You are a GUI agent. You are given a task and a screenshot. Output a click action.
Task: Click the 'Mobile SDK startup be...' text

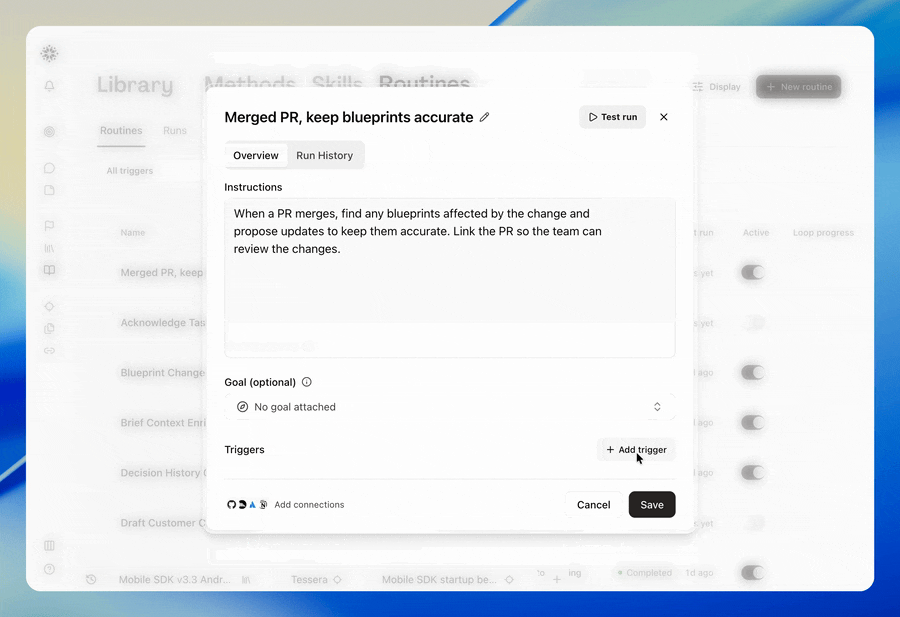(x=439, y=580)
